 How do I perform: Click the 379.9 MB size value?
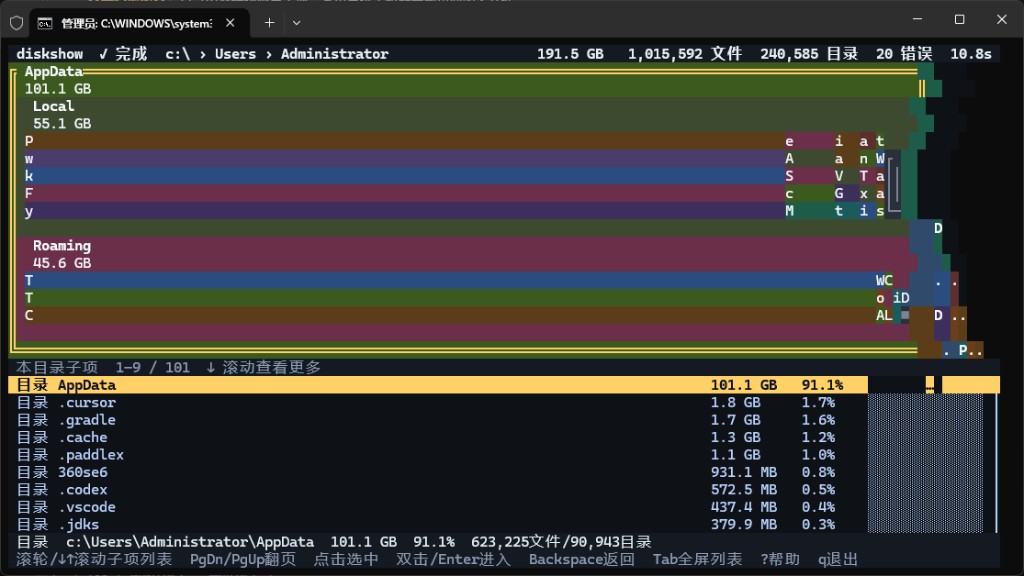tap(744, 524)
